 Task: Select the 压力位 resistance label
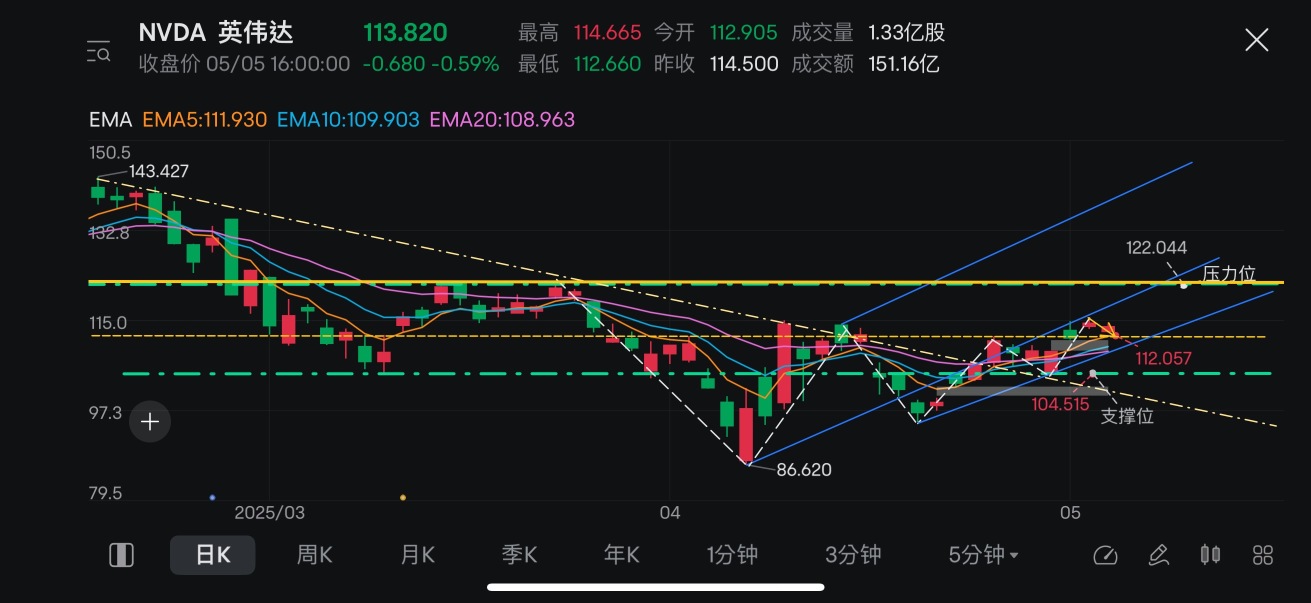pyautogui.click(x=1229, y=273)
